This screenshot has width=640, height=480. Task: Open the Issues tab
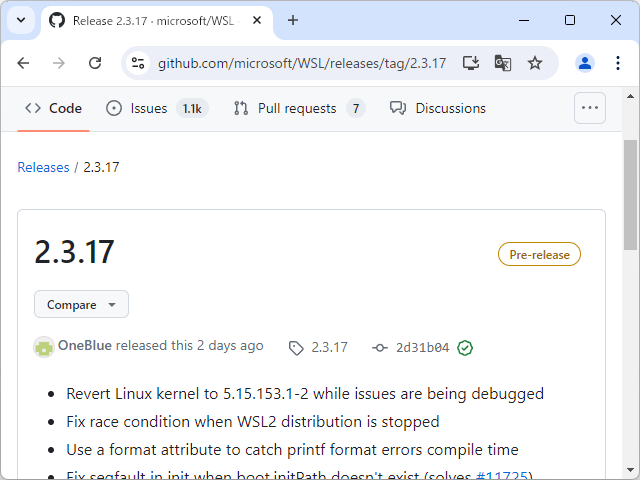[x=157, y=109]
